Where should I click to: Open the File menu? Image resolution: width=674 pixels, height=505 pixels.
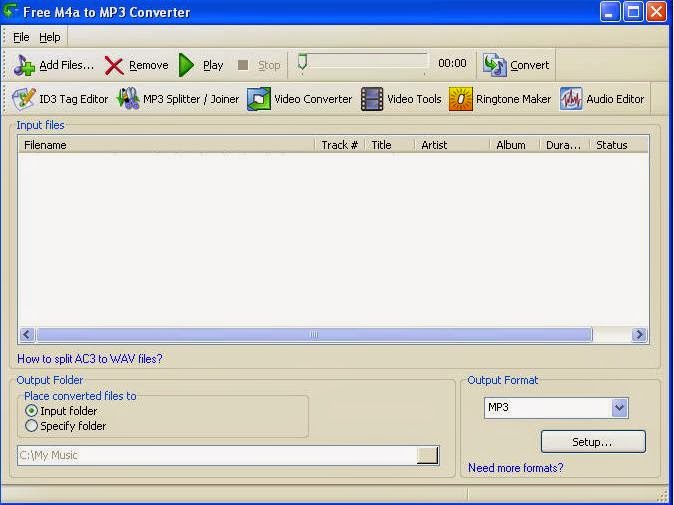pos(21,37)
